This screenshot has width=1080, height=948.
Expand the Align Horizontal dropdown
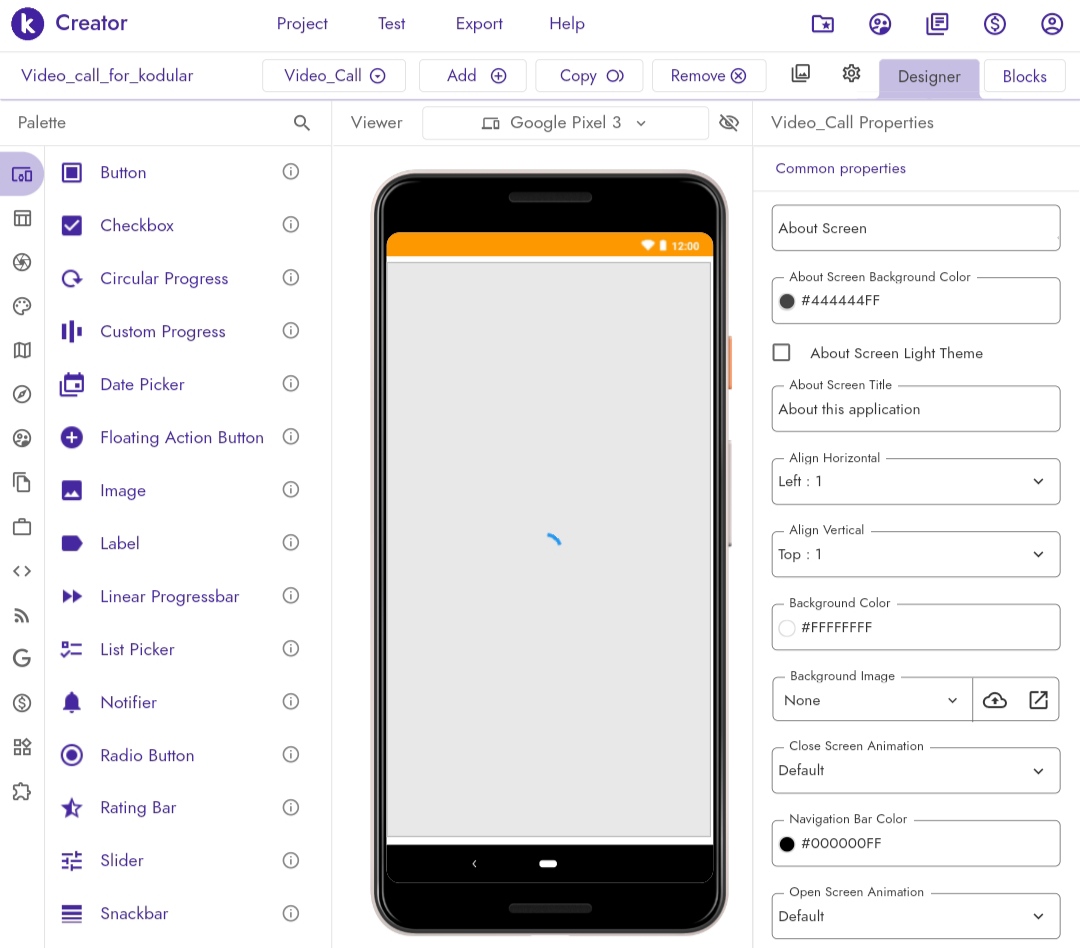pyautogui.click(x=915, y=482)
